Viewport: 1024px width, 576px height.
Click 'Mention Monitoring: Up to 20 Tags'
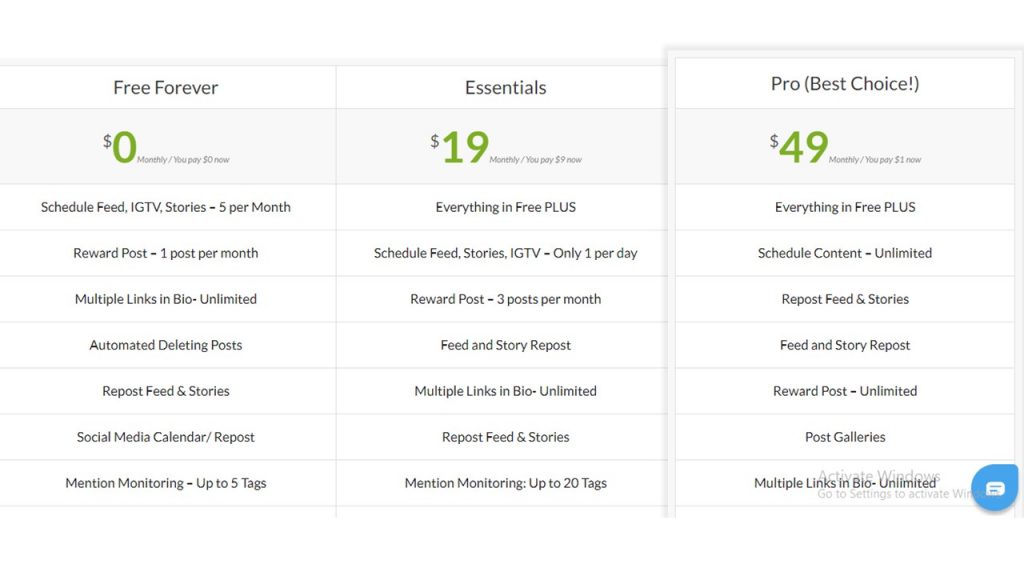(x=505, y=483)
